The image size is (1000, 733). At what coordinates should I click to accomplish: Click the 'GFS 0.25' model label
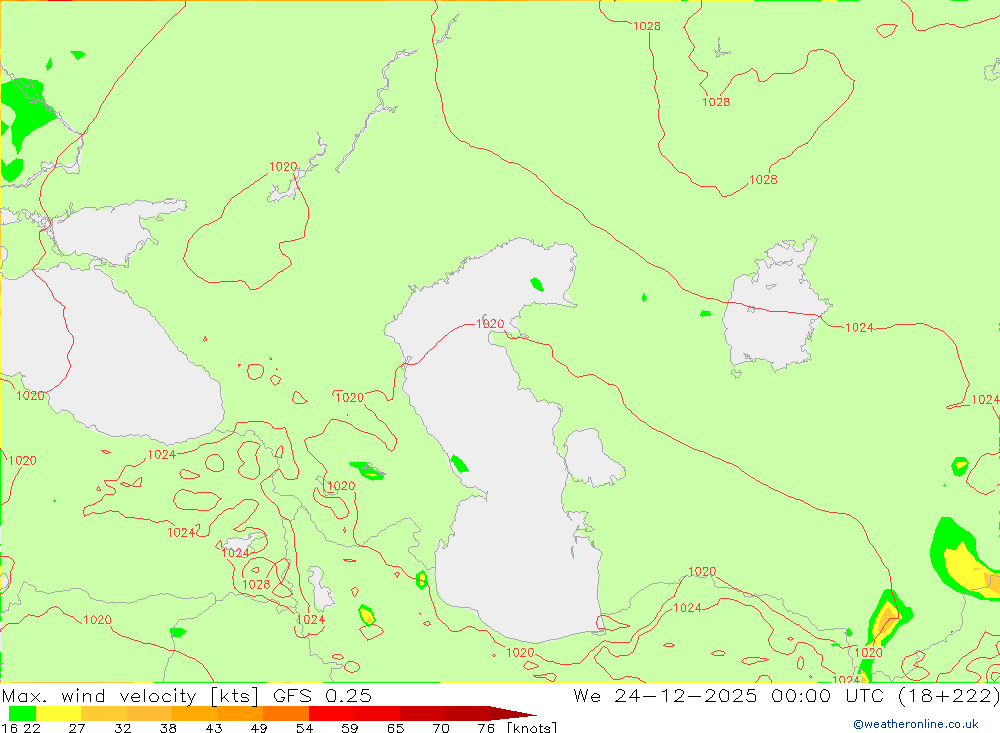pyautogui.click(x=322, y=695)
